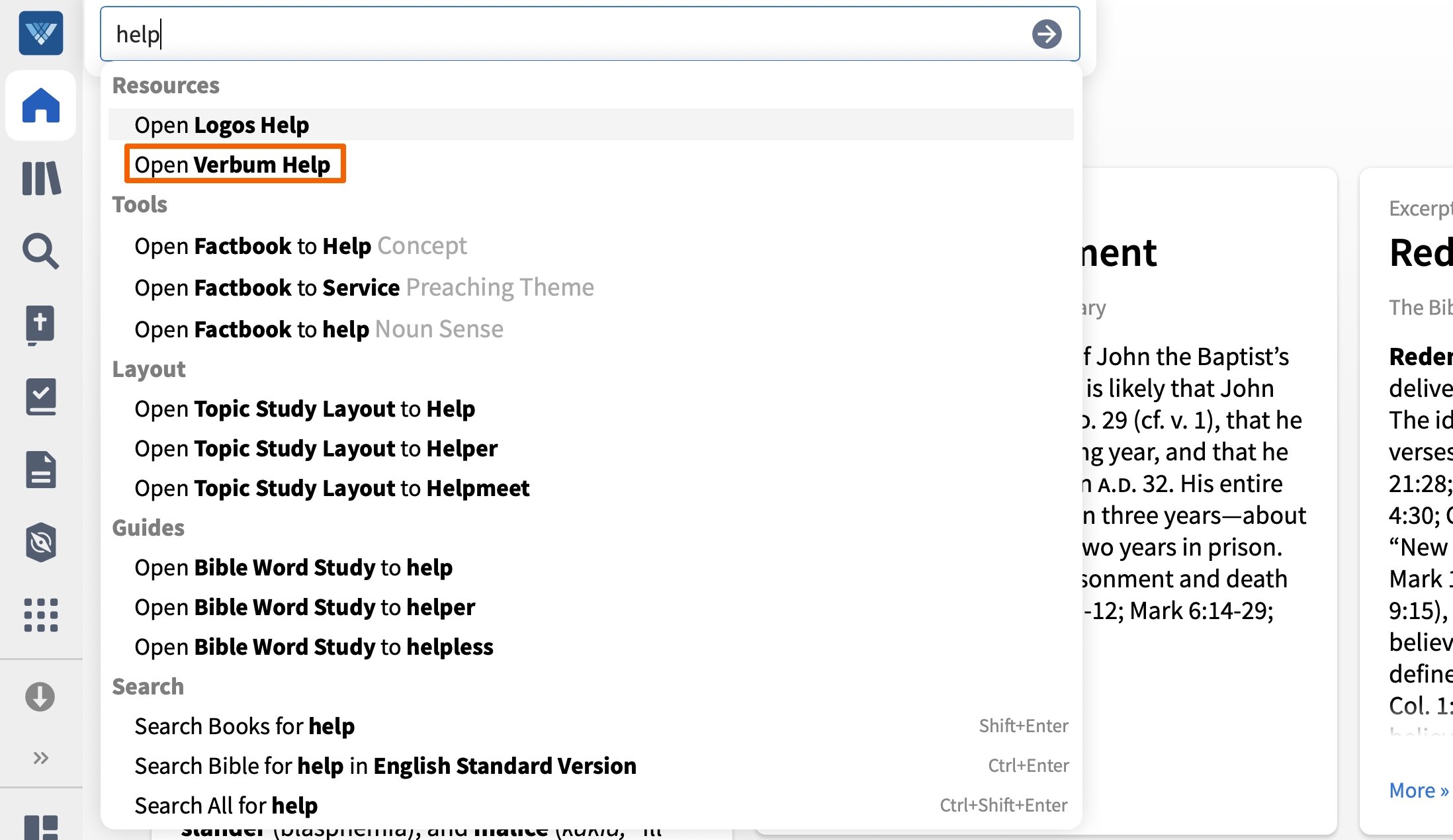The height and width of the screenshot is (840, 1453).
Task: Click inside the search input field
Action: coord(463,34)
